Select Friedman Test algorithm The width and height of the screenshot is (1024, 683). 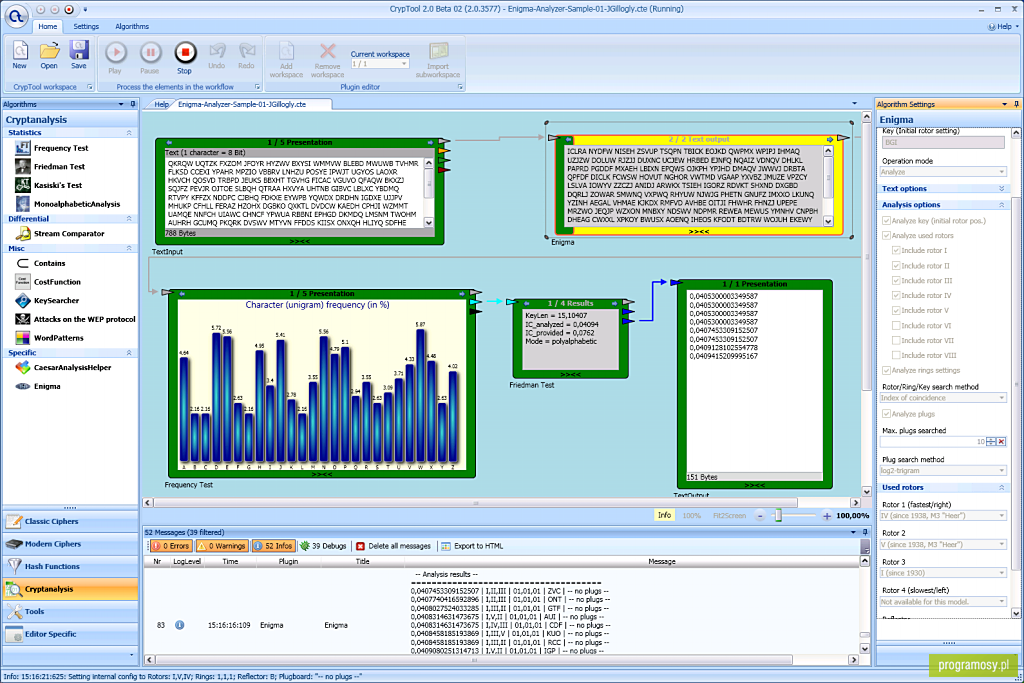[x=59, y=167]
